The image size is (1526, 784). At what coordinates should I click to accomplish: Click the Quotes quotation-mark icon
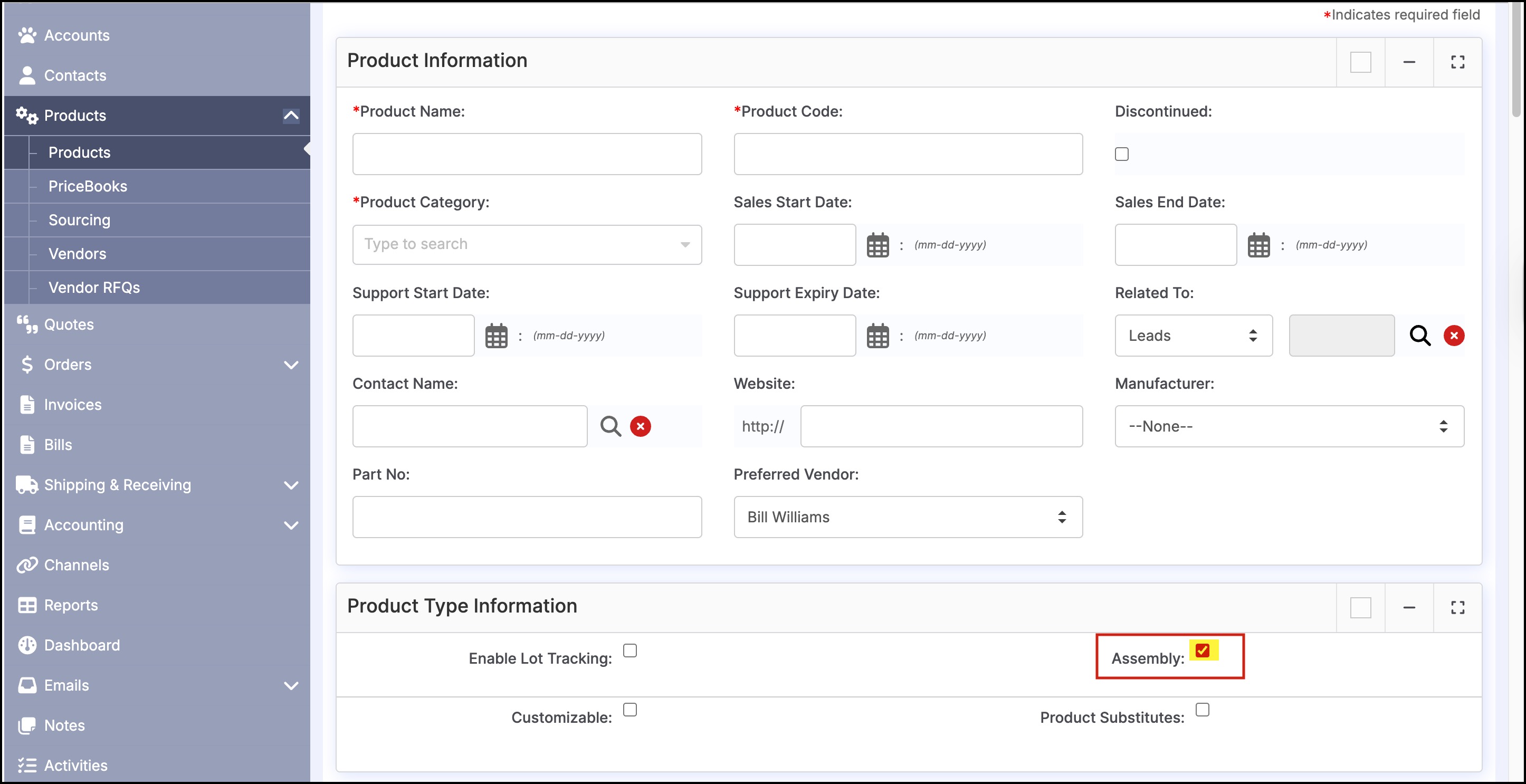pos(27,324)
